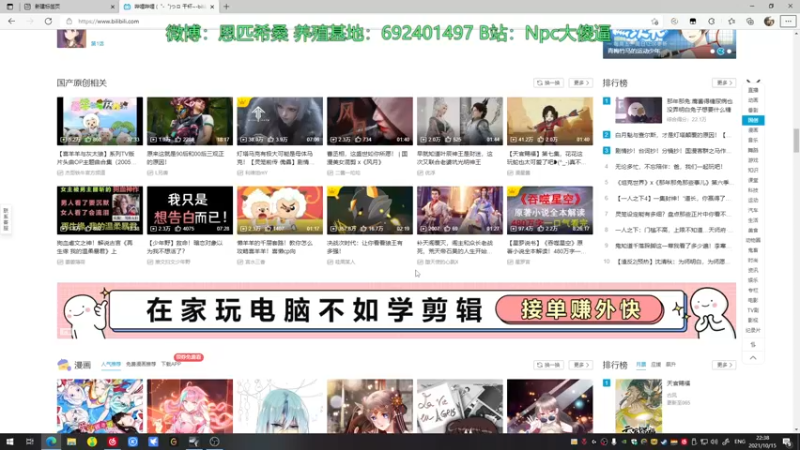The height and width of the screenshot is (450, 800).
Task: Open the 喜羊羊与灰太狼 video thumbnail
Action: [100, 121]
